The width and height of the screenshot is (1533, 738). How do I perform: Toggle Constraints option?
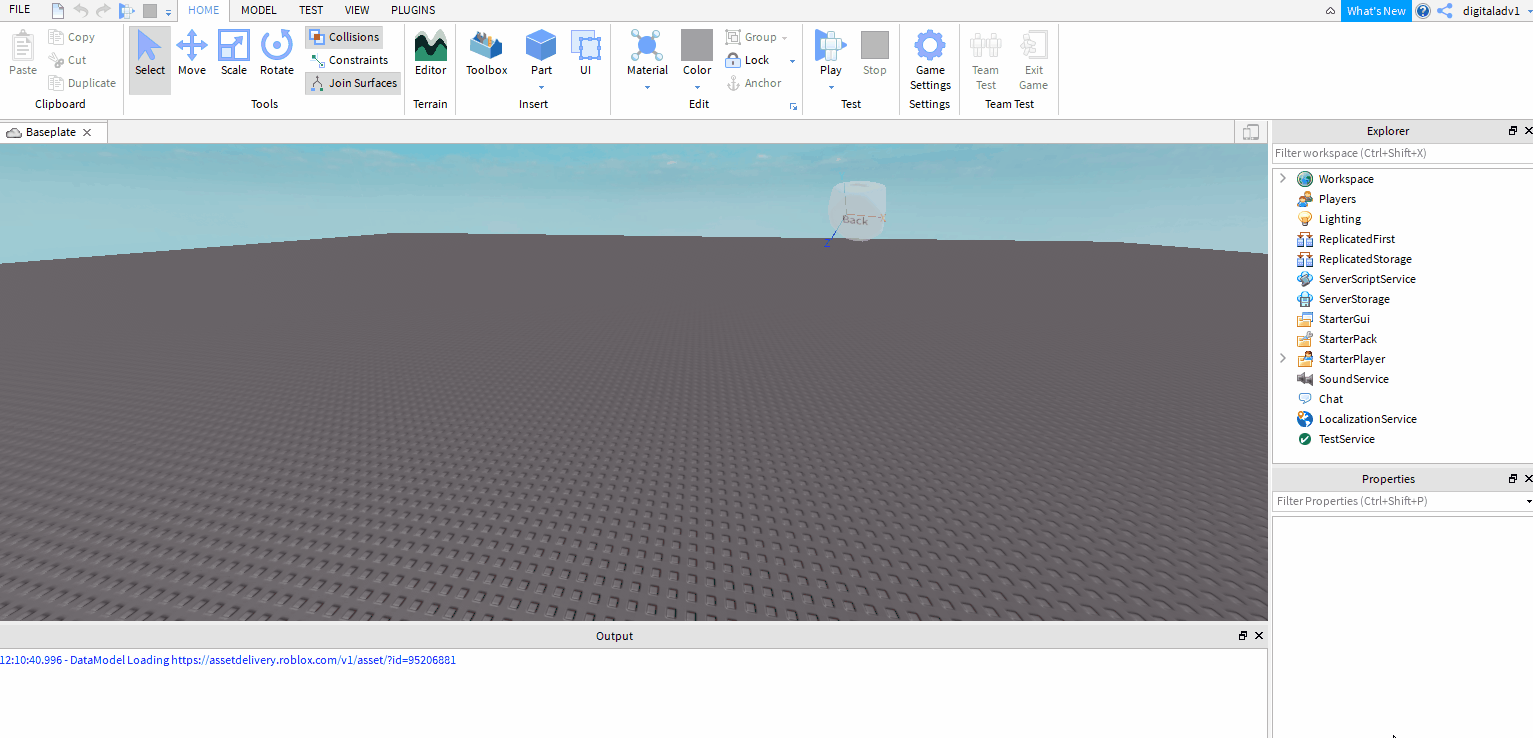348,60
